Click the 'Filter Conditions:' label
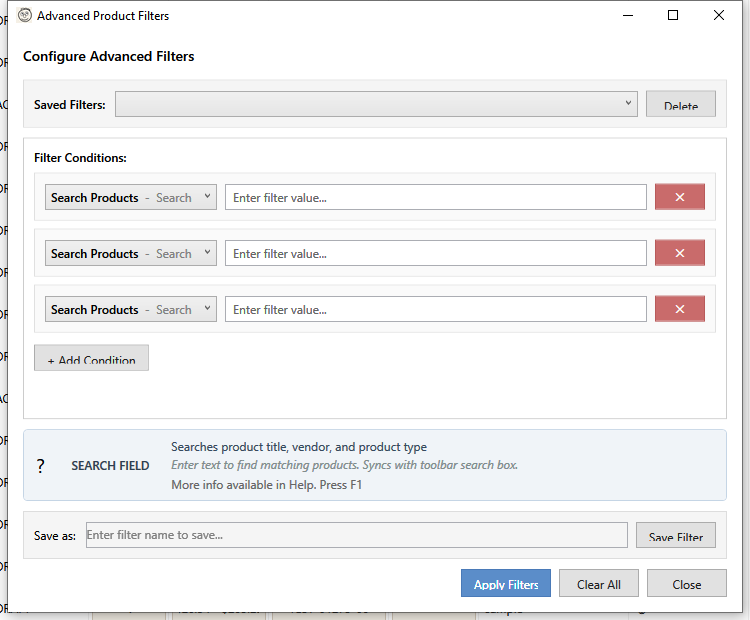Image resolution: width=750 pixels, height=620 pixels. point(80,158)
